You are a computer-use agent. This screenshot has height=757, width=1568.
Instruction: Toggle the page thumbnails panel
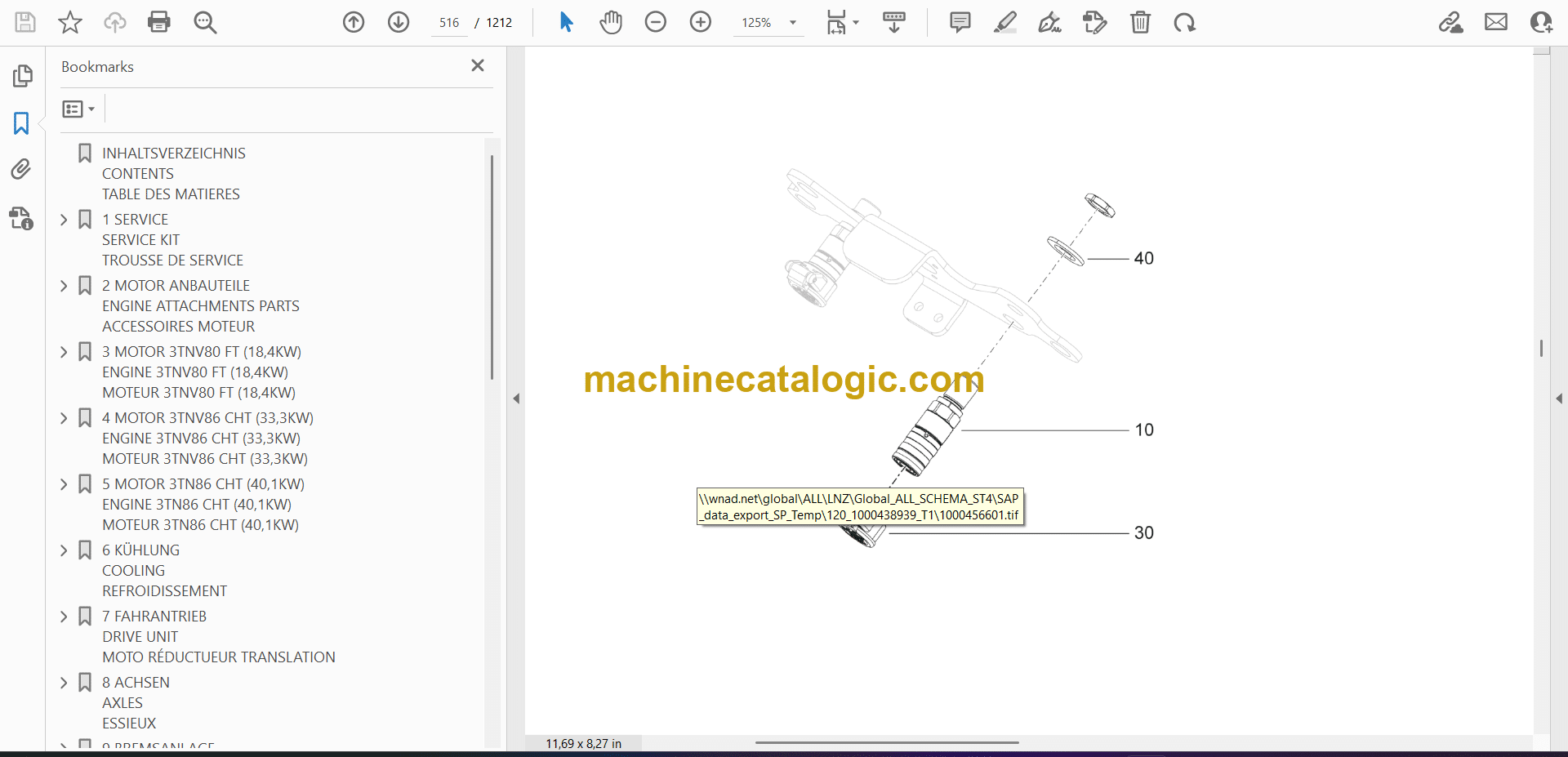(22, 76)
